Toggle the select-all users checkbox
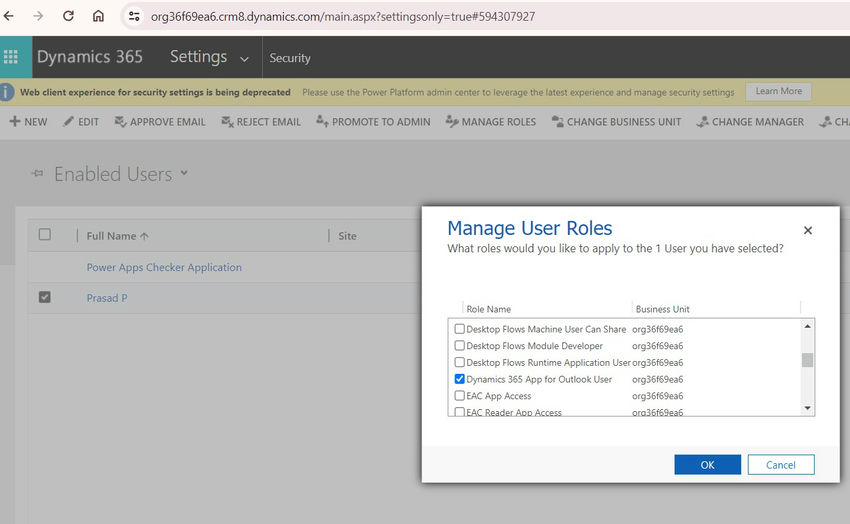 click(44, 235)
